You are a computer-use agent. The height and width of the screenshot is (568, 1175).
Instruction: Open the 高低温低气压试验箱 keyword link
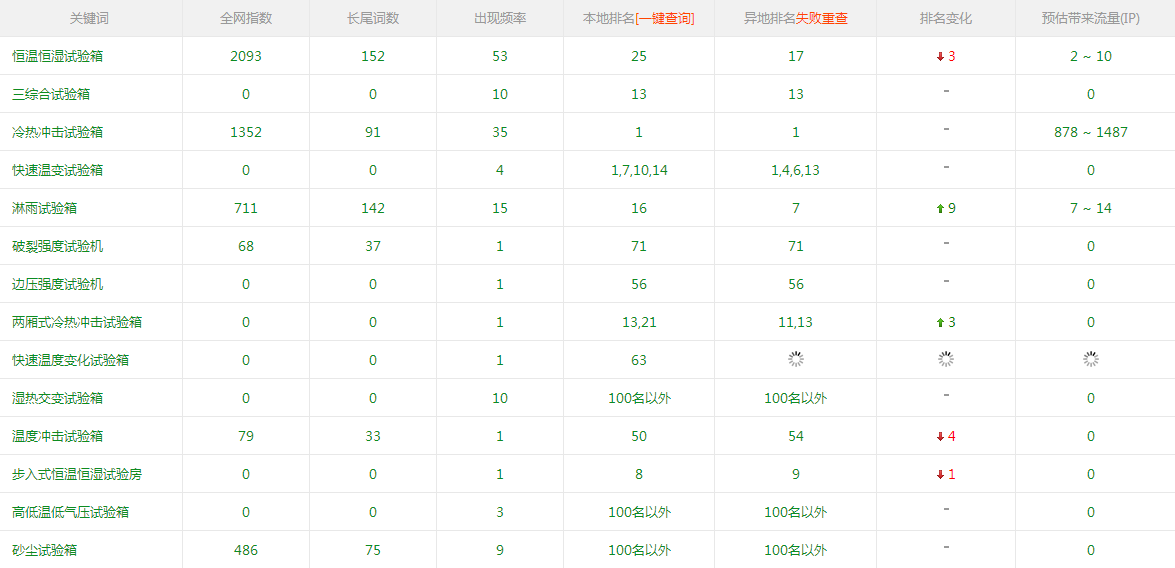pyautogui.click(x=71, y=513)
